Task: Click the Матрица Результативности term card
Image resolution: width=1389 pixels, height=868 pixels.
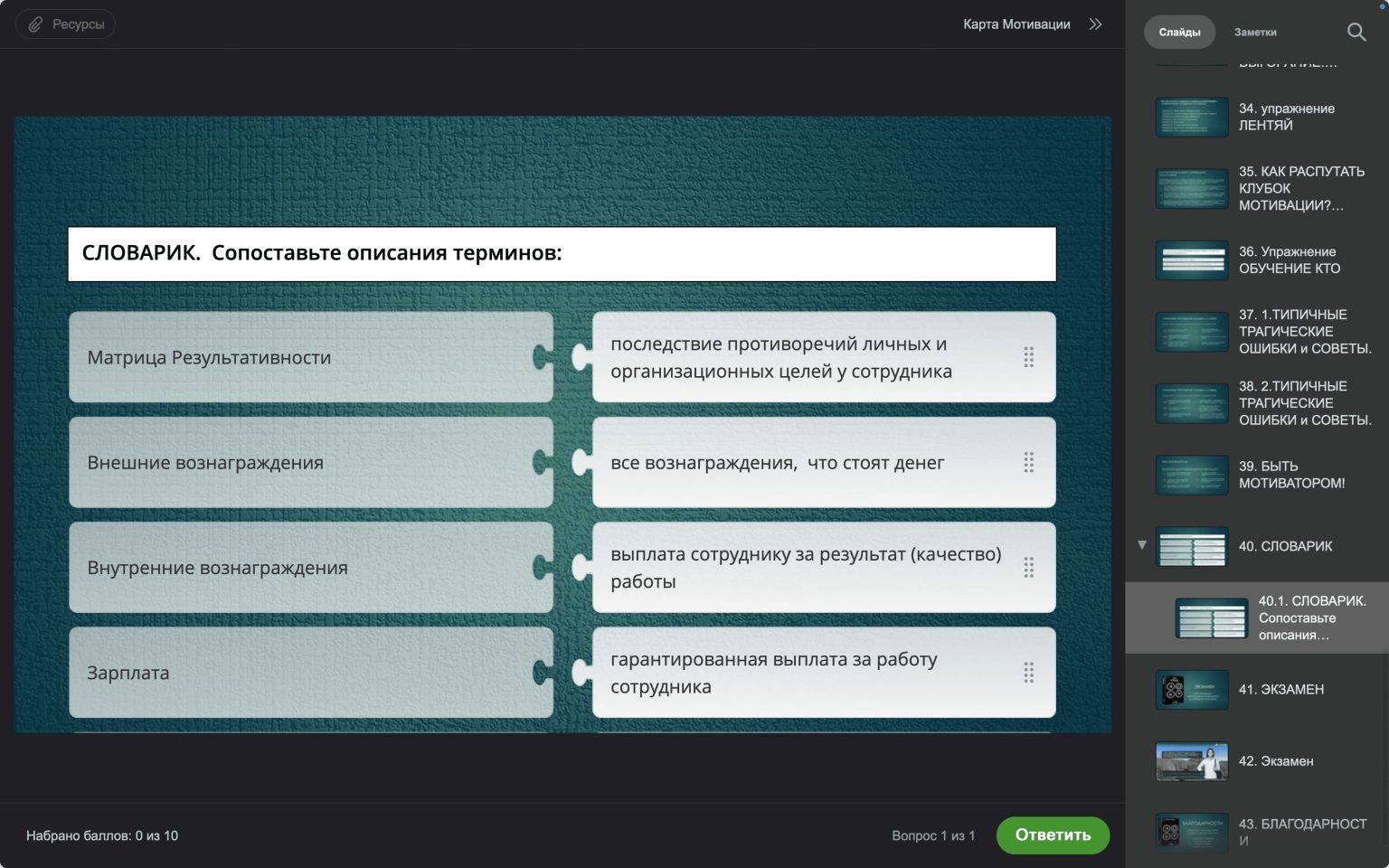Action: coord(310,357)
